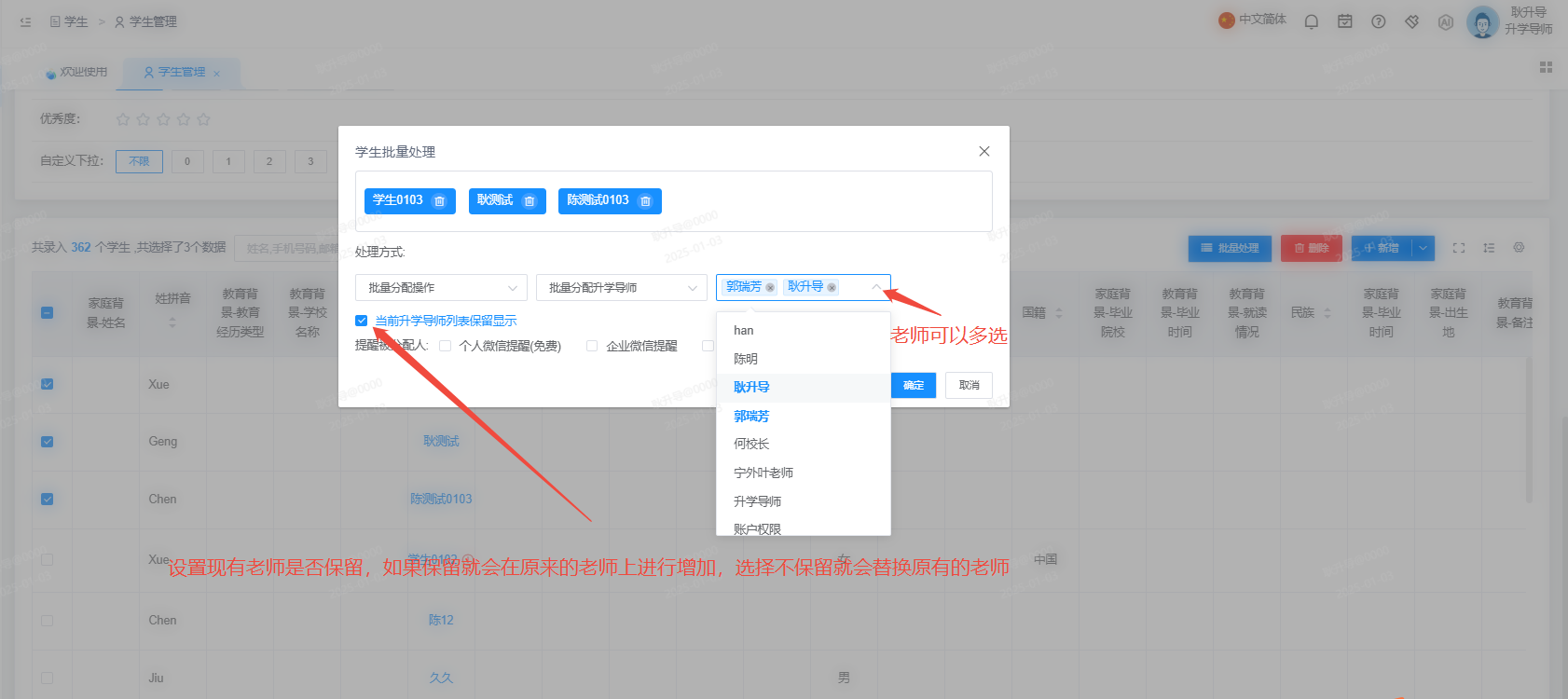Toggle fullscreen table view icon
Screen dimensions: 1568x699
coord(1459,248)
